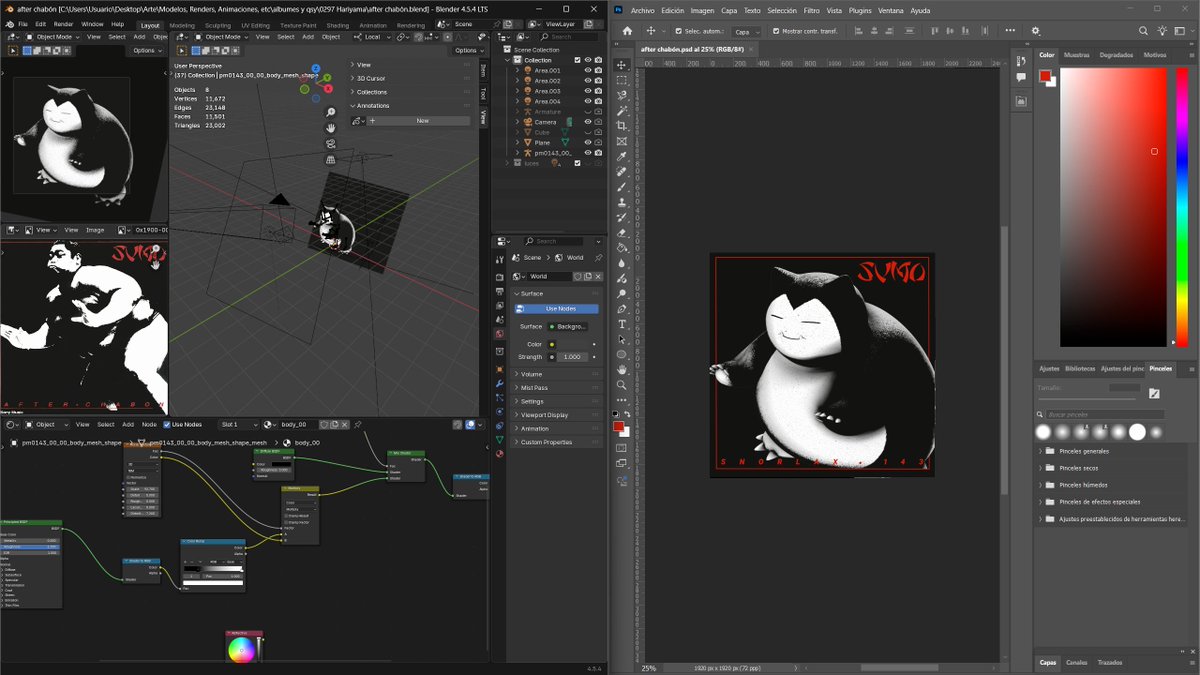Viewport: 1200px width, 675px height.
Task: Select the Eraser tool in Photoshop
Action: 622,233
